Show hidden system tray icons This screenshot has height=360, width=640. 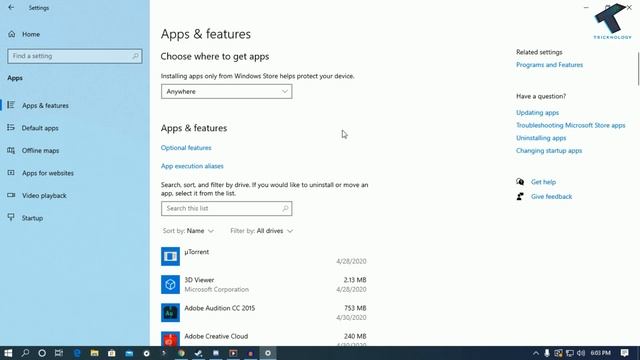pyautogui.click(x=536, y=353)
